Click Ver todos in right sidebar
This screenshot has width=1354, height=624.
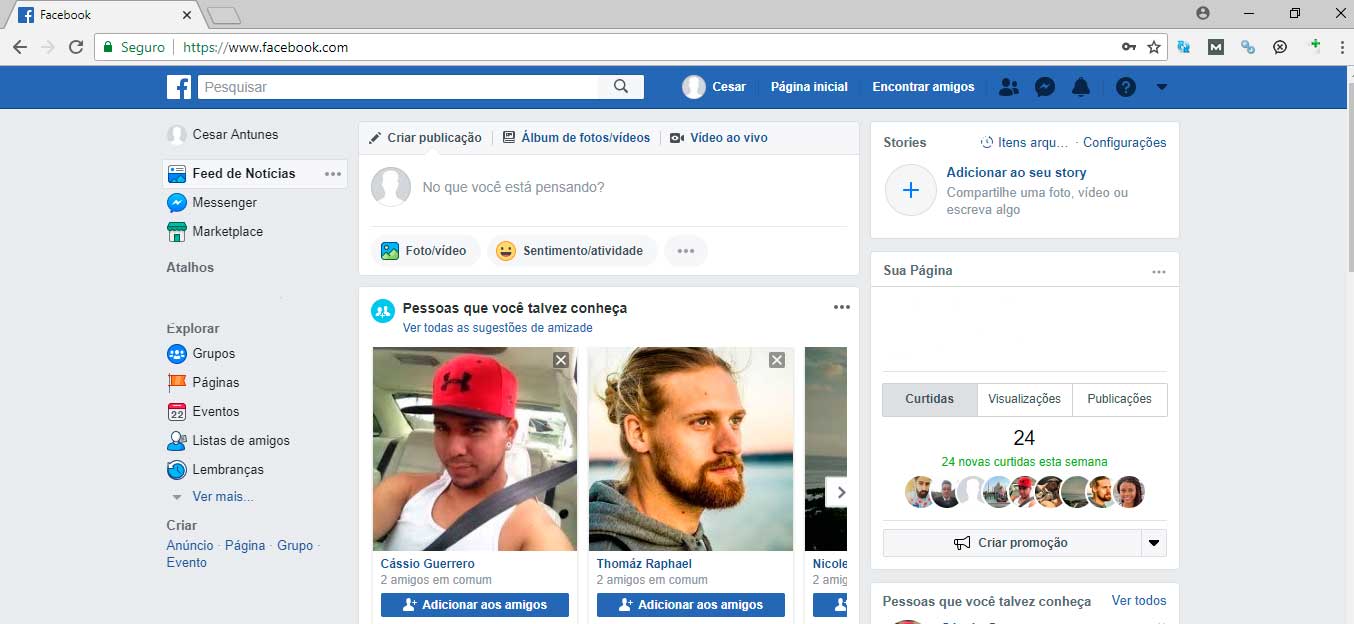pyautogui.click(x=1139, y=601)
